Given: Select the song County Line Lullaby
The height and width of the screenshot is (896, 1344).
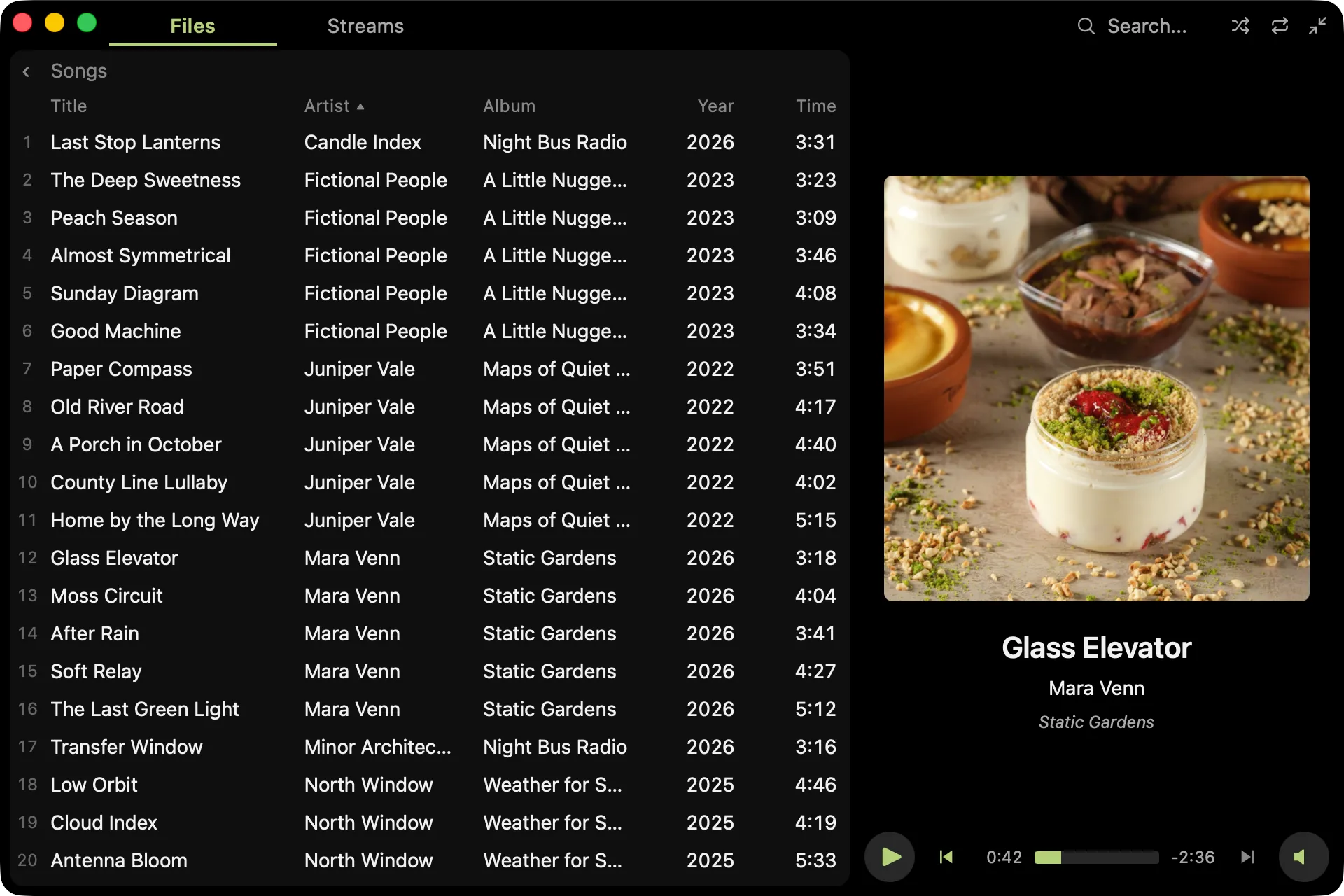Looking at the screenshot, I should [x=430, y=483].
